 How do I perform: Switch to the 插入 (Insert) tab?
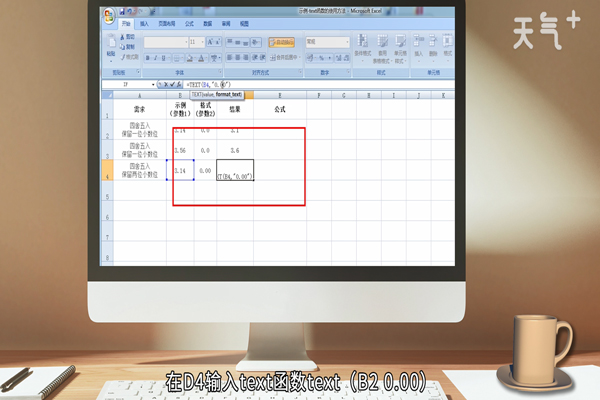pos(145,22)
